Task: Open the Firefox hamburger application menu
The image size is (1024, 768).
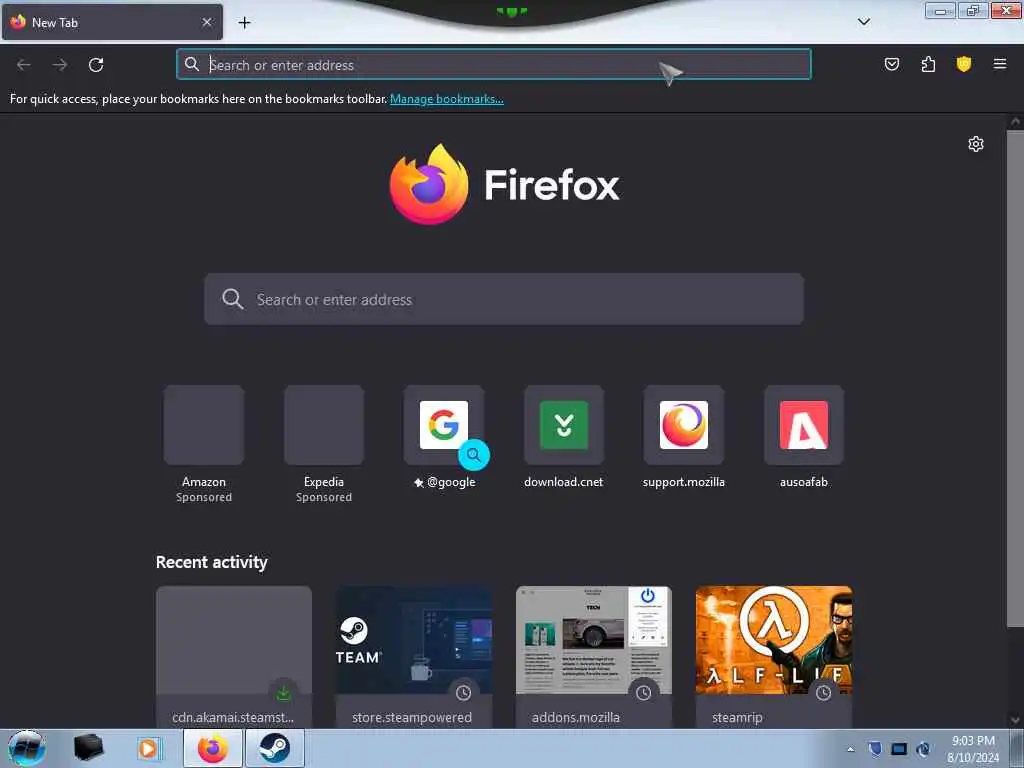Action: (1000, 64)
